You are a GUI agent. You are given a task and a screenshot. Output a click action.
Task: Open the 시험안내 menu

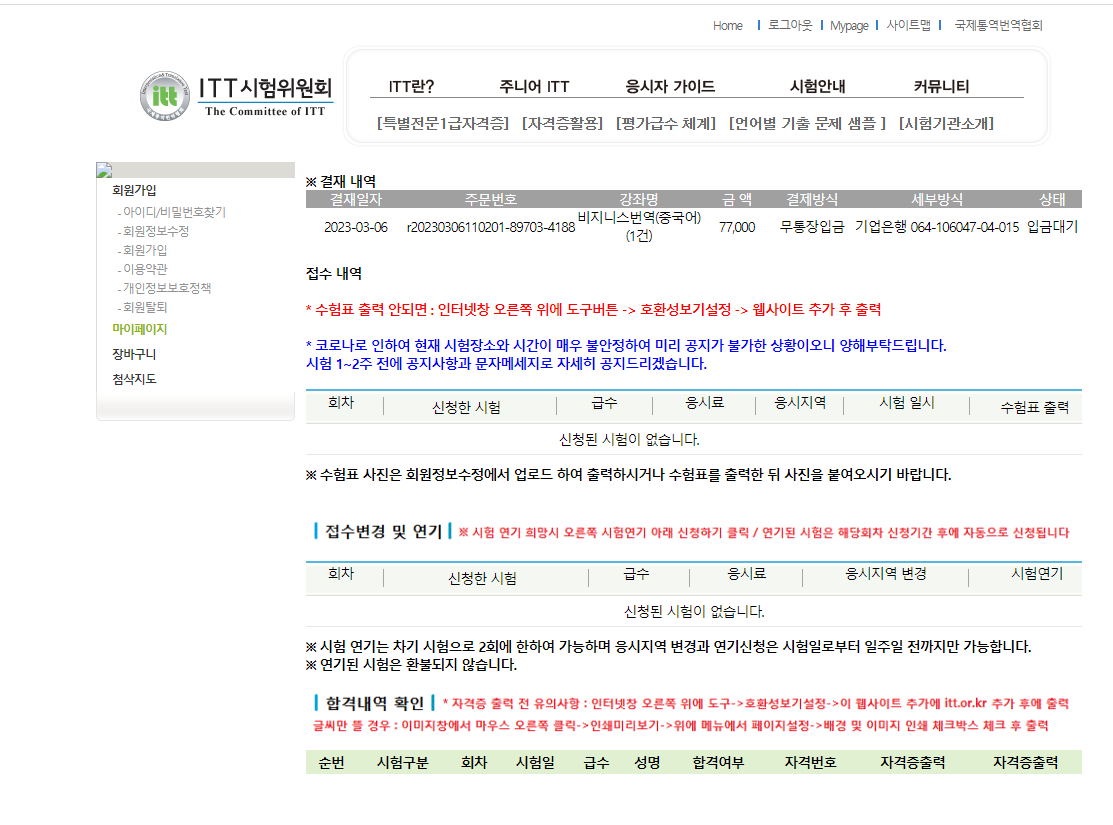coord(817,87)
